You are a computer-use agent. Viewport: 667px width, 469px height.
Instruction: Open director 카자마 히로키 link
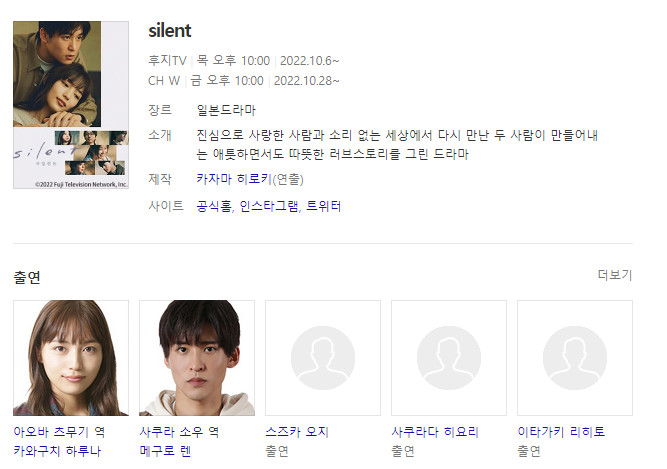coord(234,179)
